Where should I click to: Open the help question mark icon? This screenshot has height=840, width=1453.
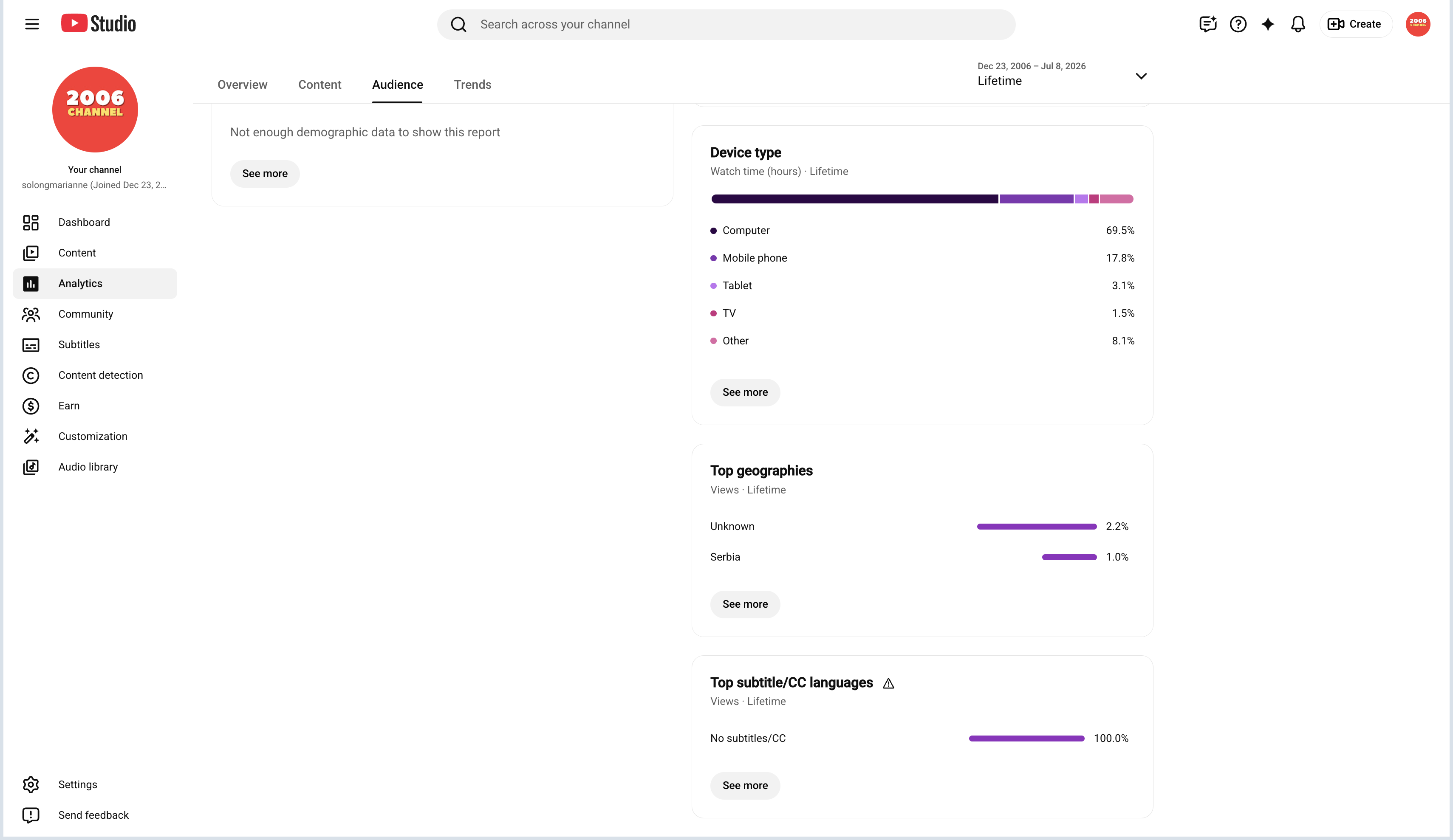[1237, 24]
